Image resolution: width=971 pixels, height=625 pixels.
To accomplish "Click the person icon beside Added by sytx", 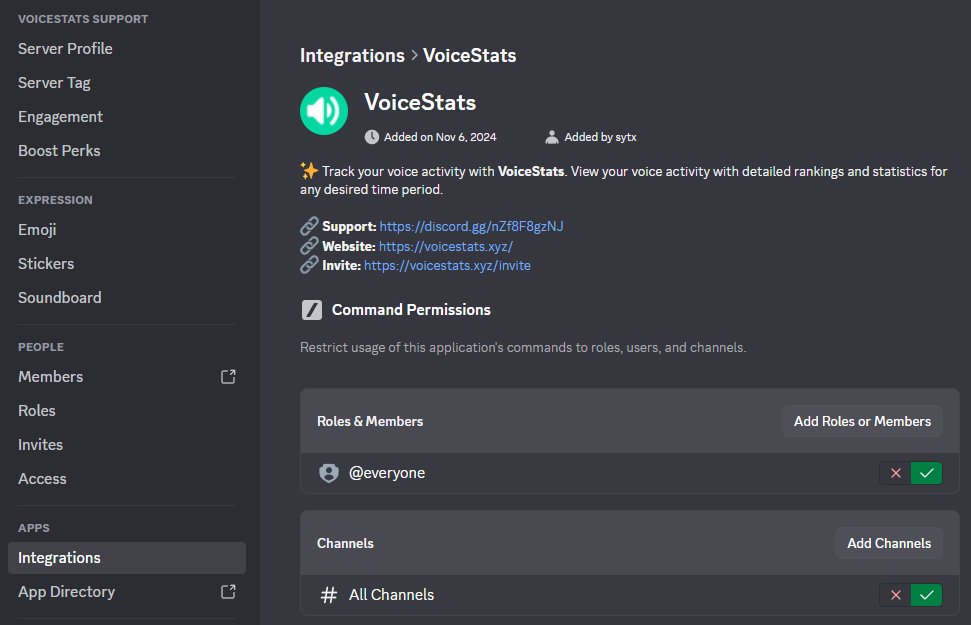I will point(552,137).
